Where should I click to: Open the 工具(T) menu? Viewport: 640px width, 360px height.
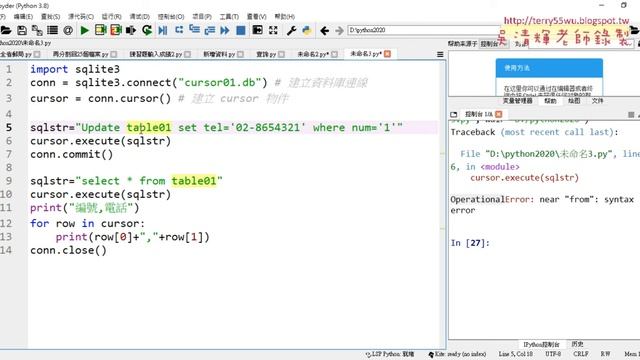229,17
